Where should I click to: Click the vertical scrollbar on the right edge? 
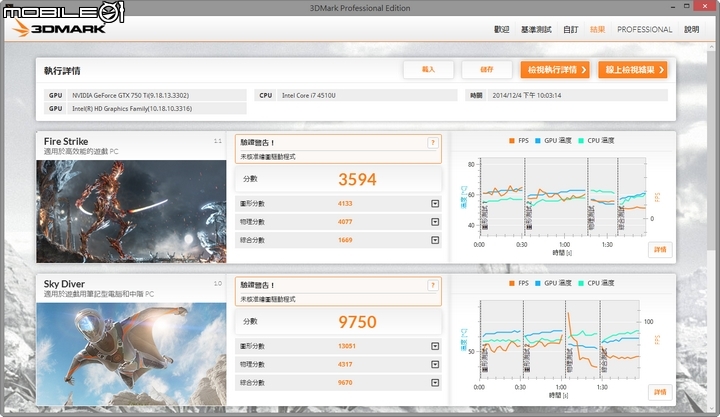[712, 152]
